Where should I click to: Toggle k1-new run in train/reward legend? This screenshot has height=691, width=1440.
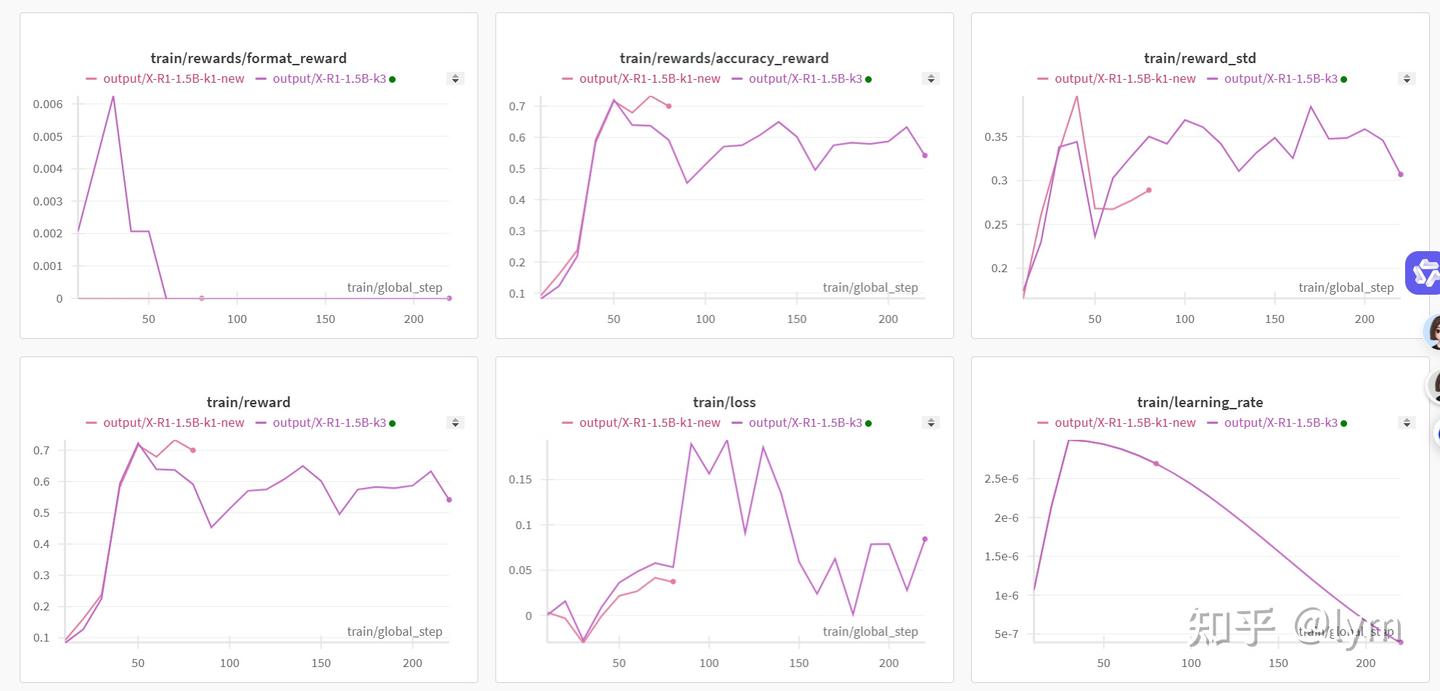(173, 423)
